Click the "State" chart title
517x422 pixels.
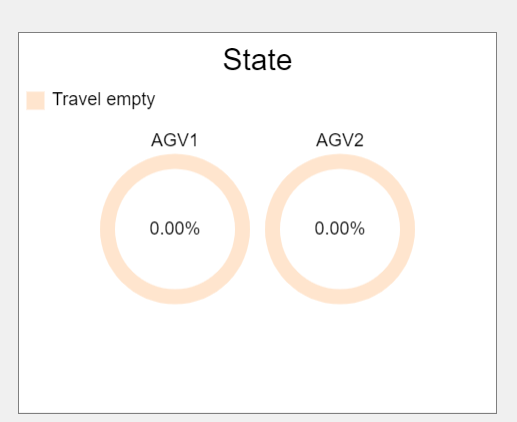257,60
